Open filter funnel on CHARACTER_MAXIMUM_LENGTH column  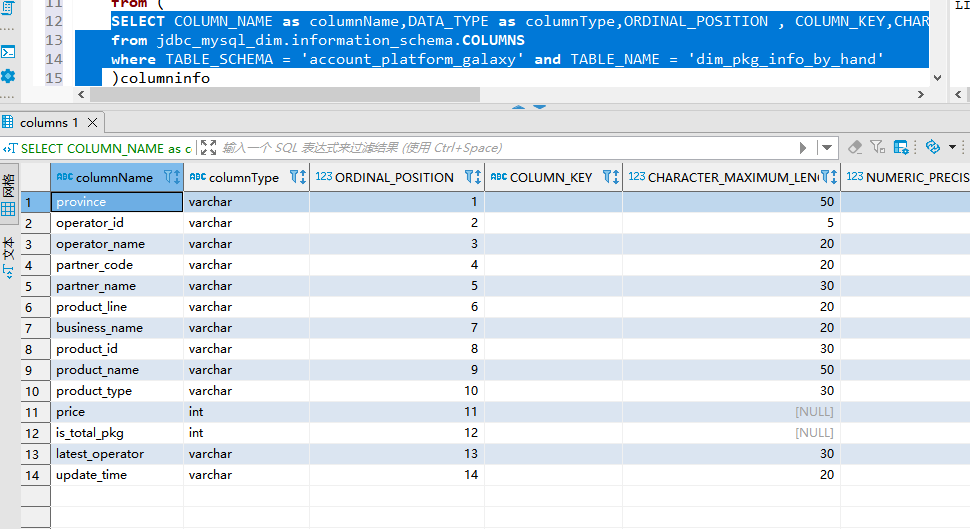825,177
